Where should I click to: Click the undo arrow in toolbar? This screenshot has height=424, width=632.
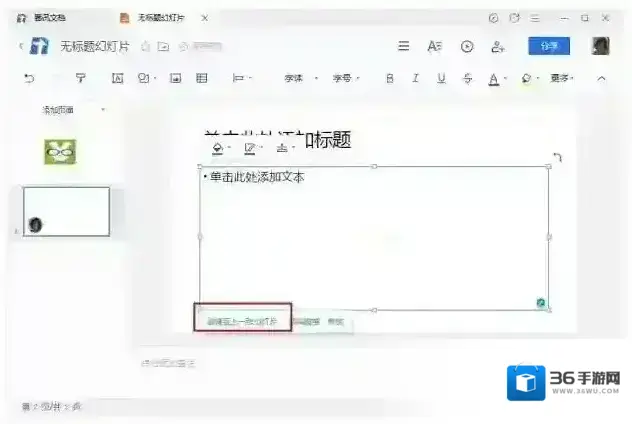[28, 78]
